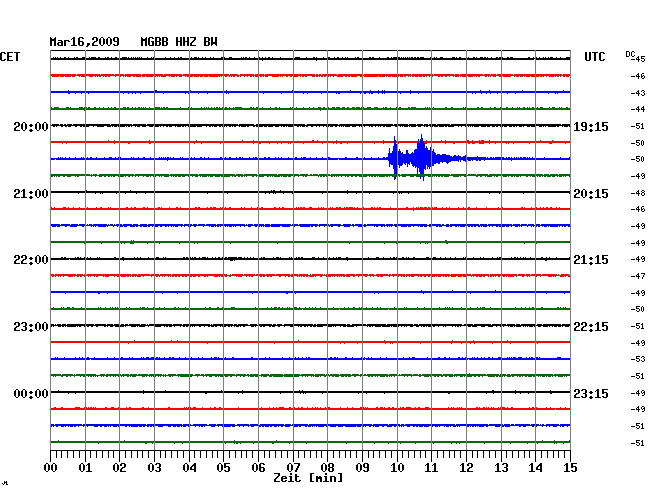Click the DC value -53

pyautogui.click(x=638, y=359)
